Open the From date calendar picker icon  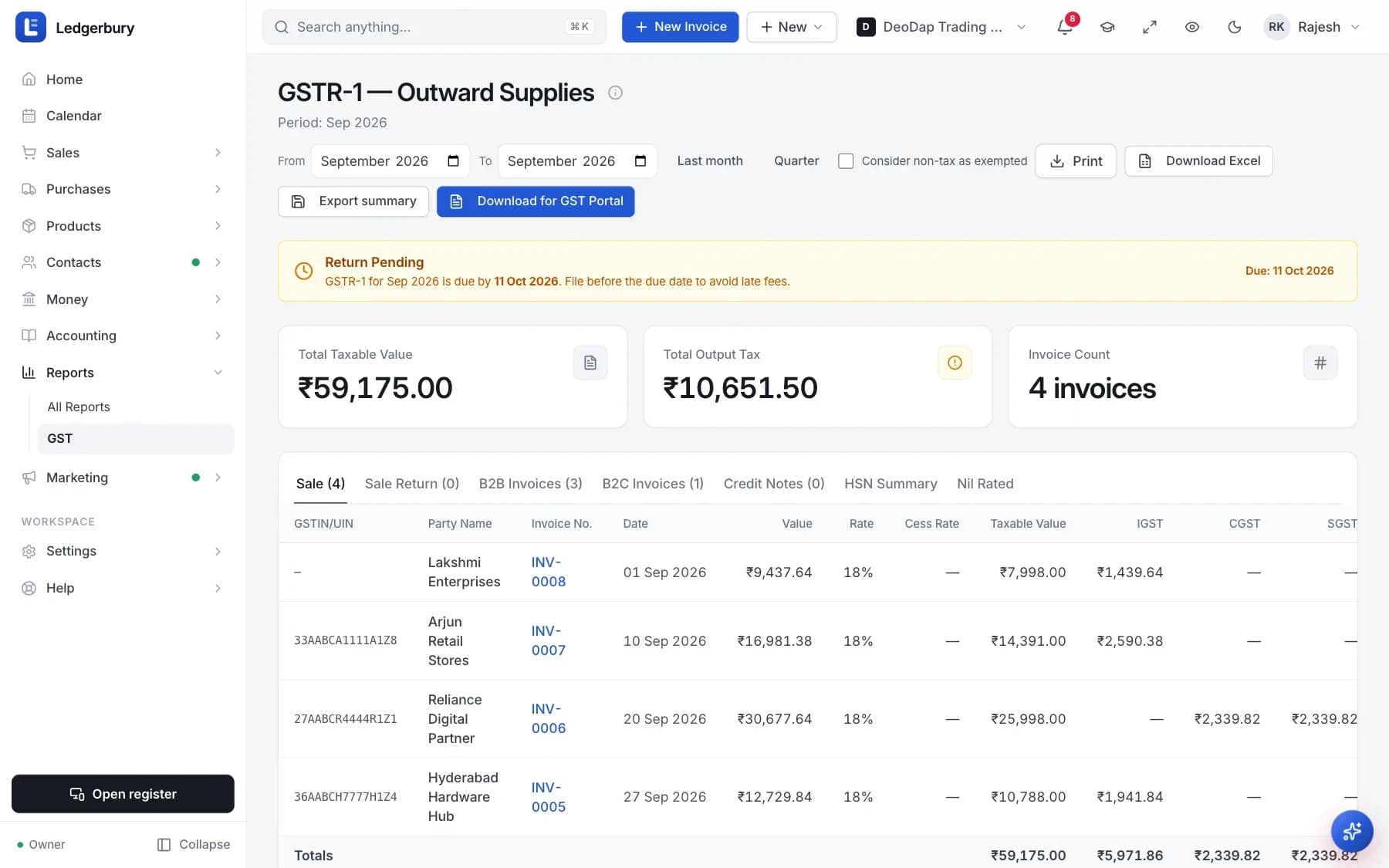click(x=454, y=160)
